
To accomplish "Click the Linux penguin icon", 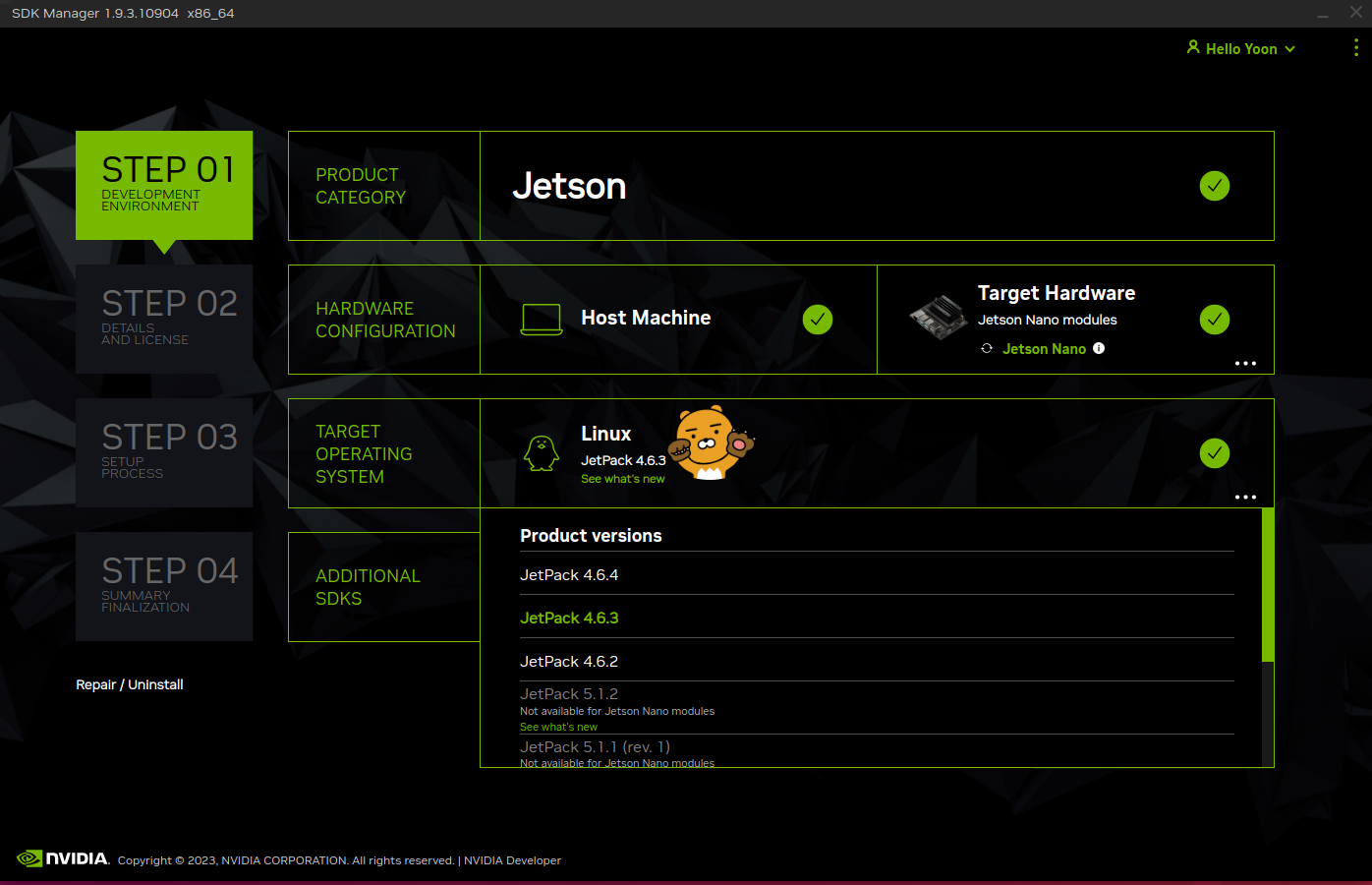I will 542,453.
